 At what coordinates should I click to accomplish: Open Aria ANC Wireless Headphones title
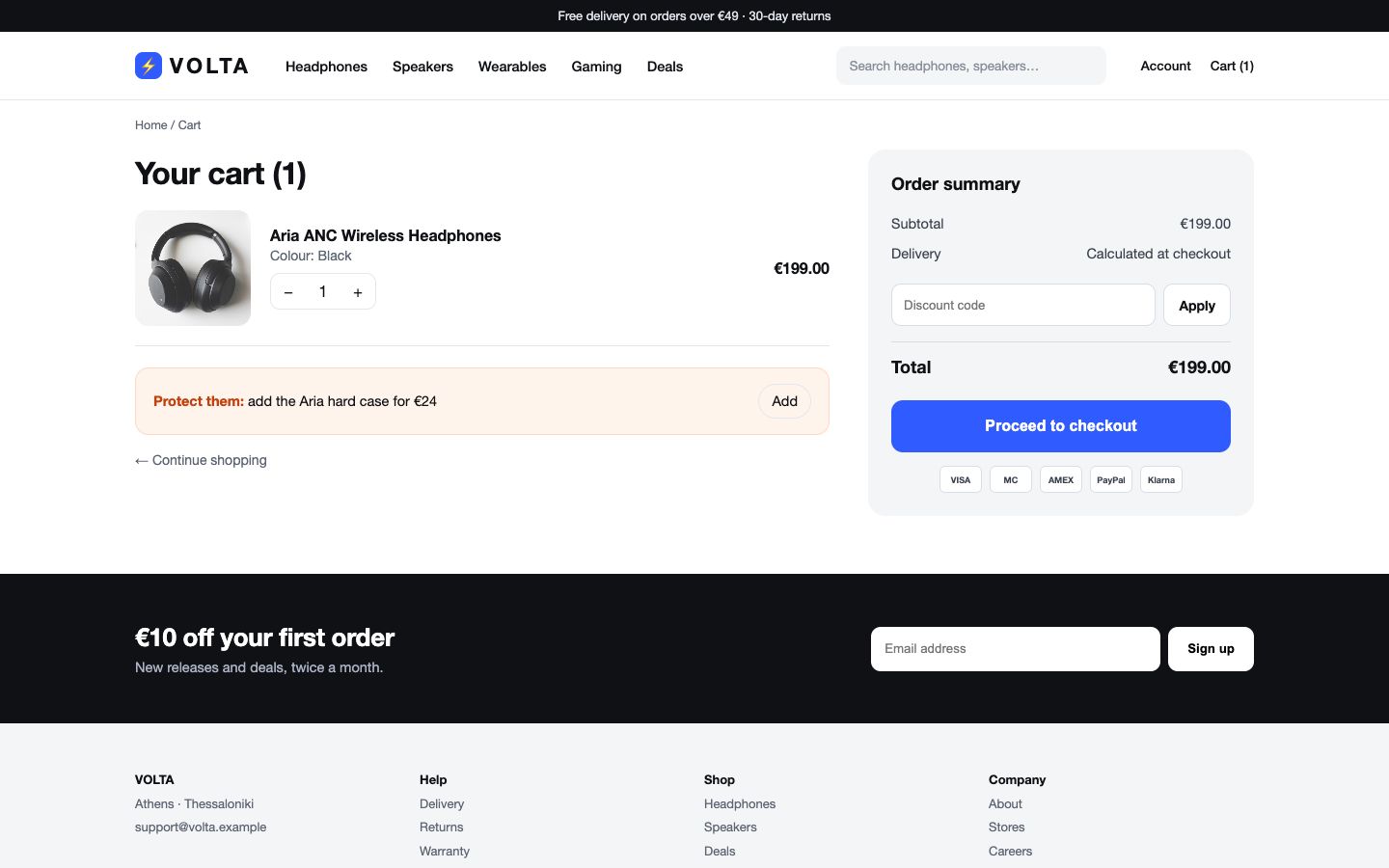385,235
